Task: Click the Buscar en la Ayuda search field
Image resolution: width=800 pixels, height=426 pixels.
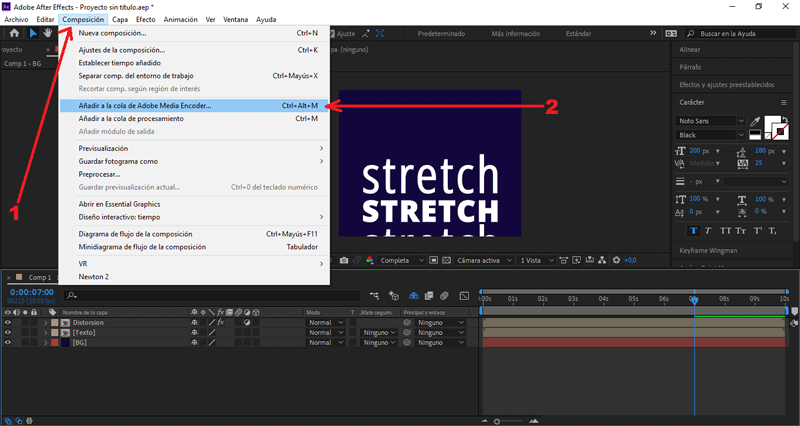Action: tap(740, 34)
